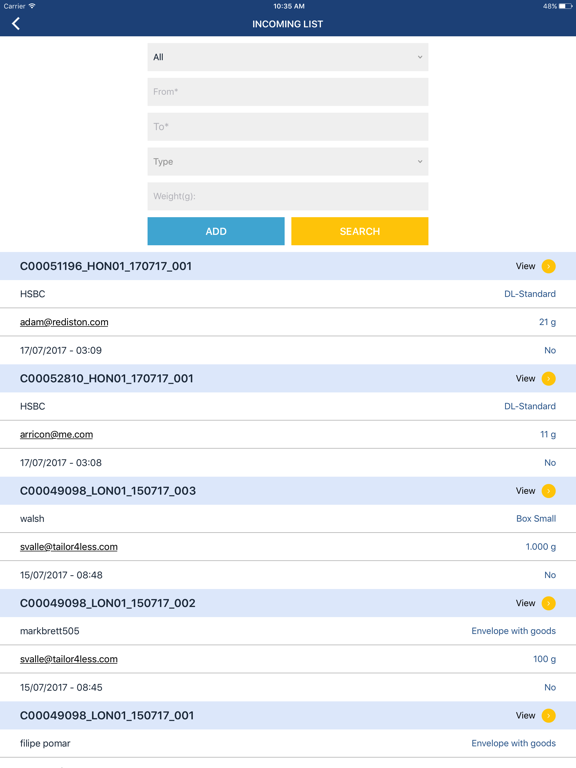Open arrow icon for C00052810_HON01_170717_001
This screenshot has width=576, height=768.
pos(549,379)
